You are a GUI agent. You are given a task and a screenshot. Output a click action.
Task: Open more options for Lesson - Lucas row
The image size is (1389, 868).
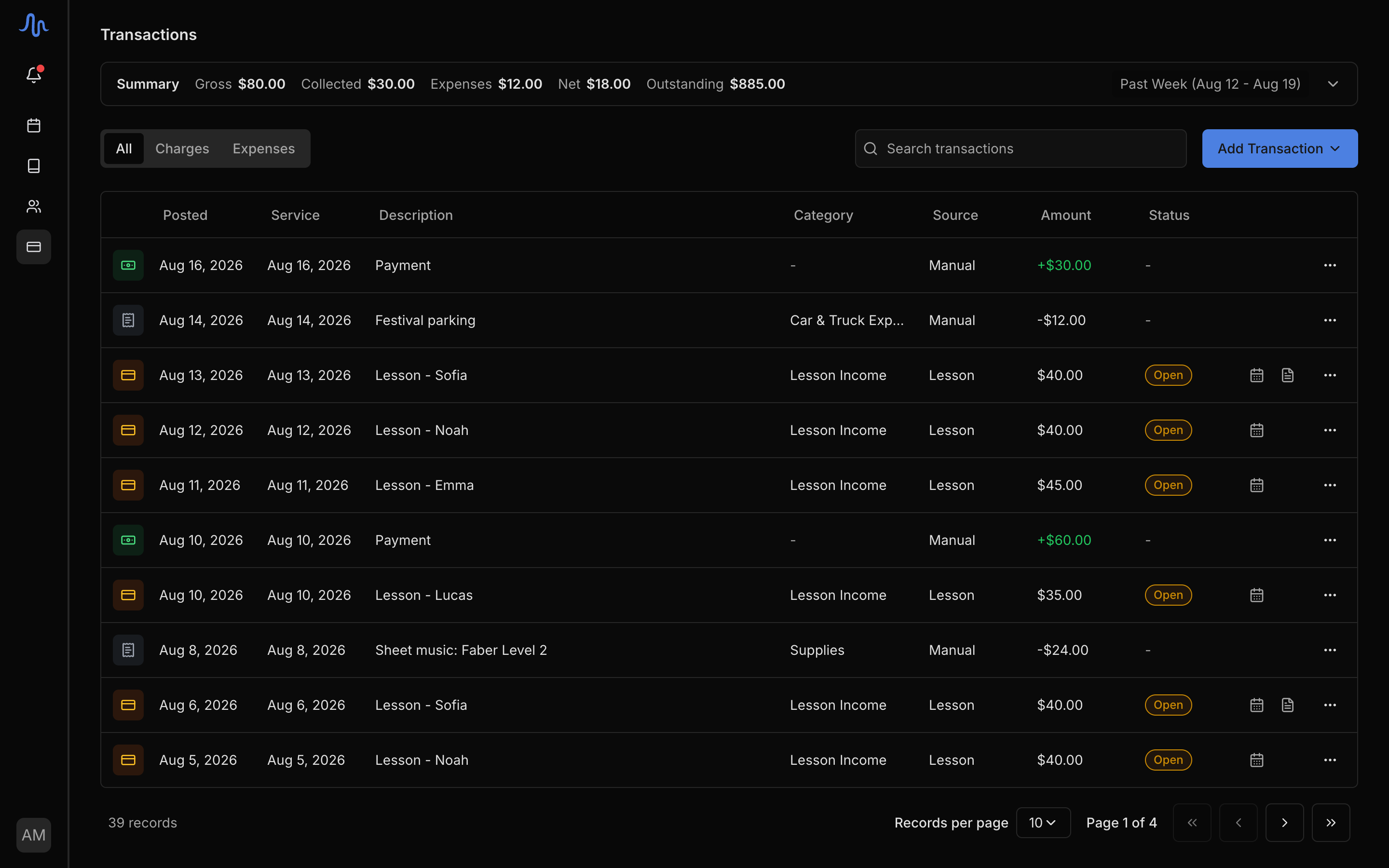1330,596
